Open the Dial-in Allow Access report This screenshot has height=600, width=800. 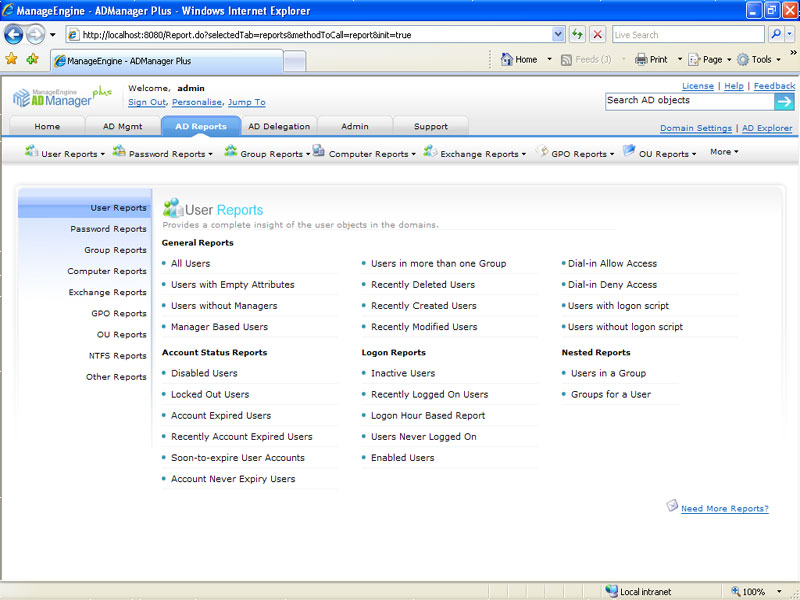pos(612,264)
